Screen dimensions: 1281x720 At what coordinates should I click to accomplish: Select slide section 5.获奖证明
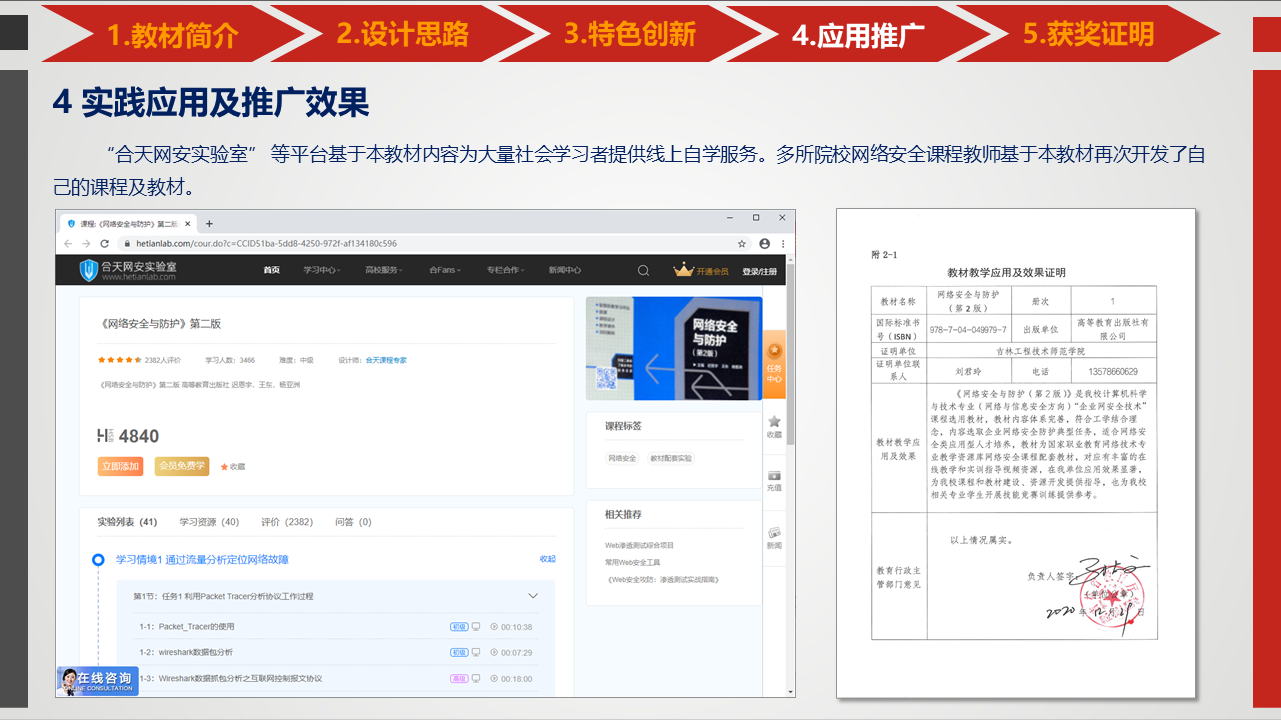point(1088,34)
